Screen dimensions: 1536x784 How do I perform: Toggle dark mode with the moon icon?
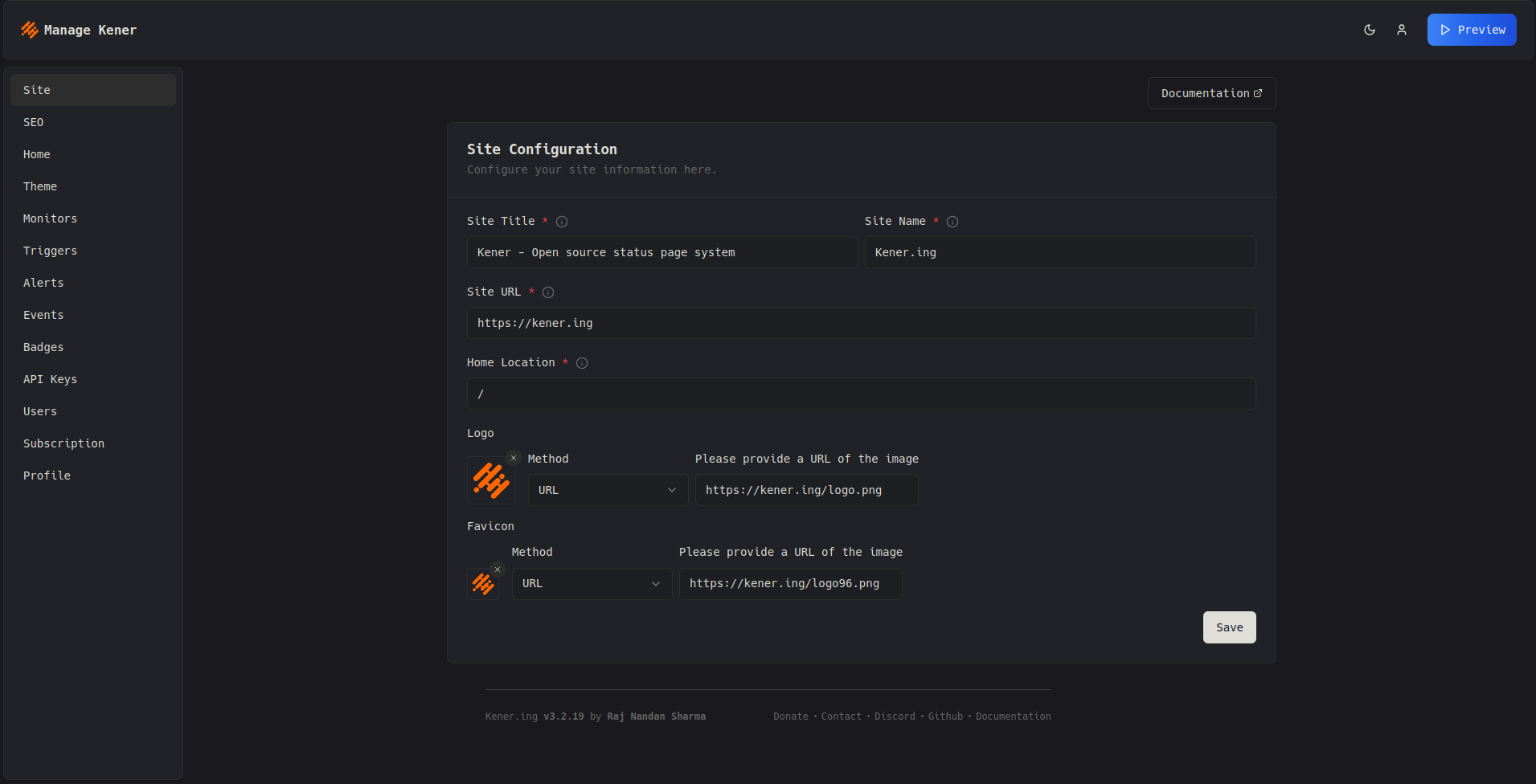point(1370,30)
